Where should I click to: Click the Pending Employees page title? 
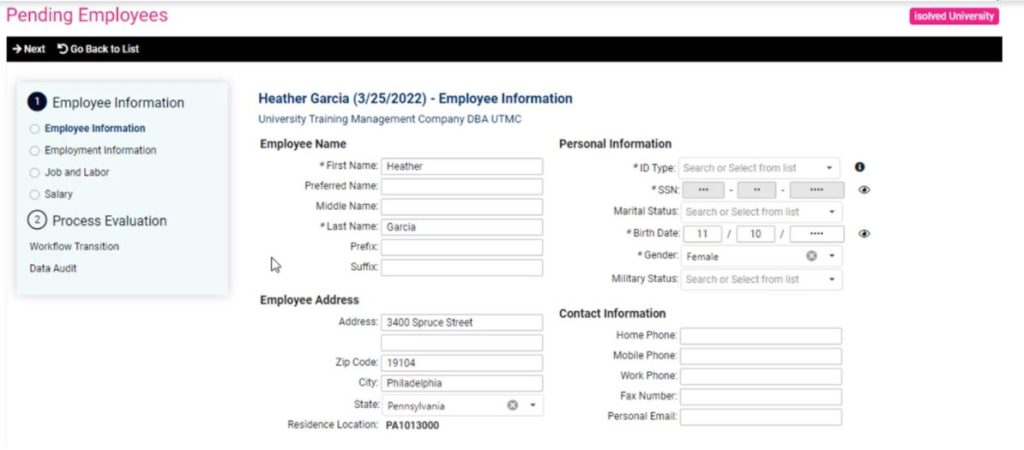(x=87, y=15)
